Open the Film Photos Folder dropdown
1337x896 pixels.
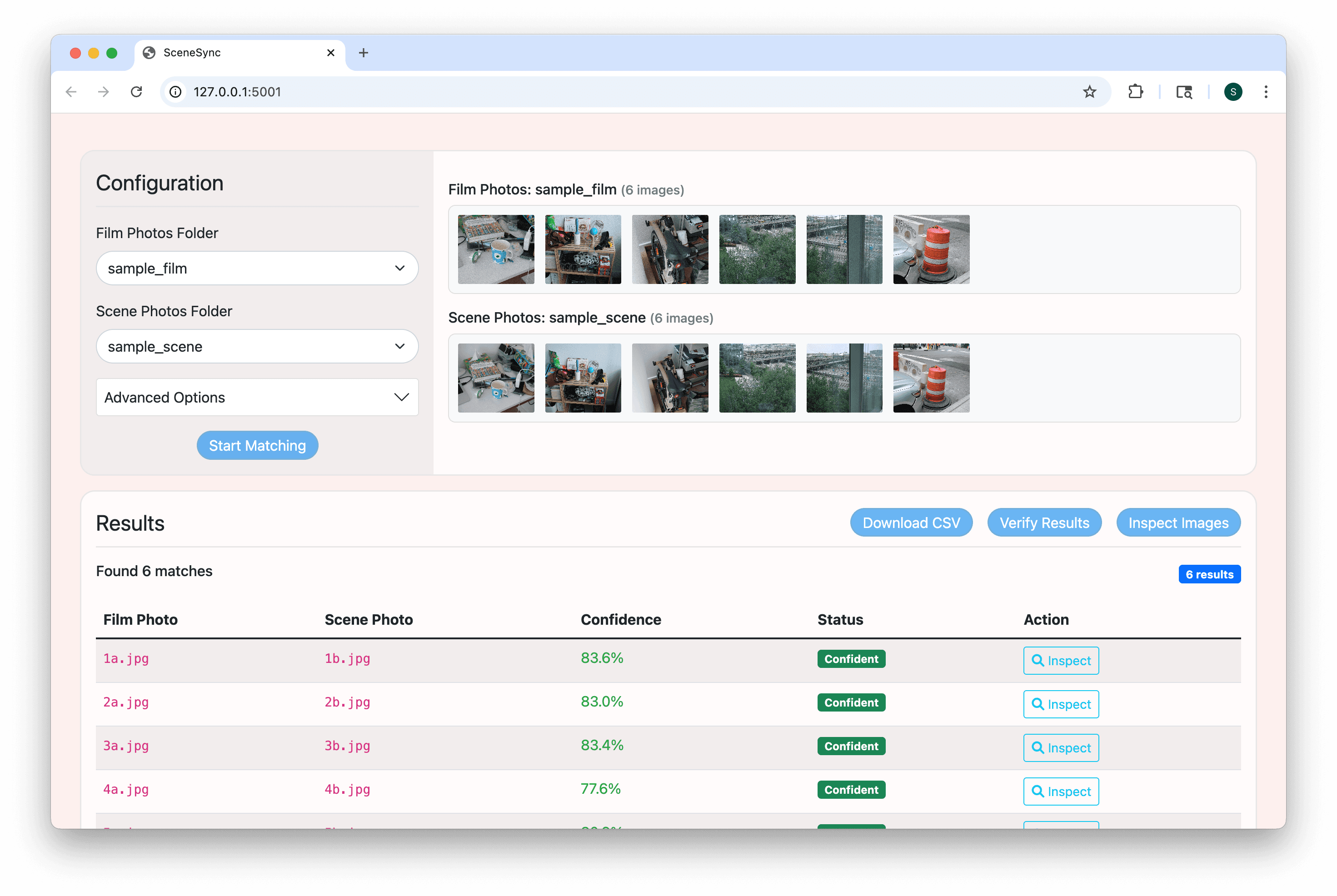click(257, 269)
